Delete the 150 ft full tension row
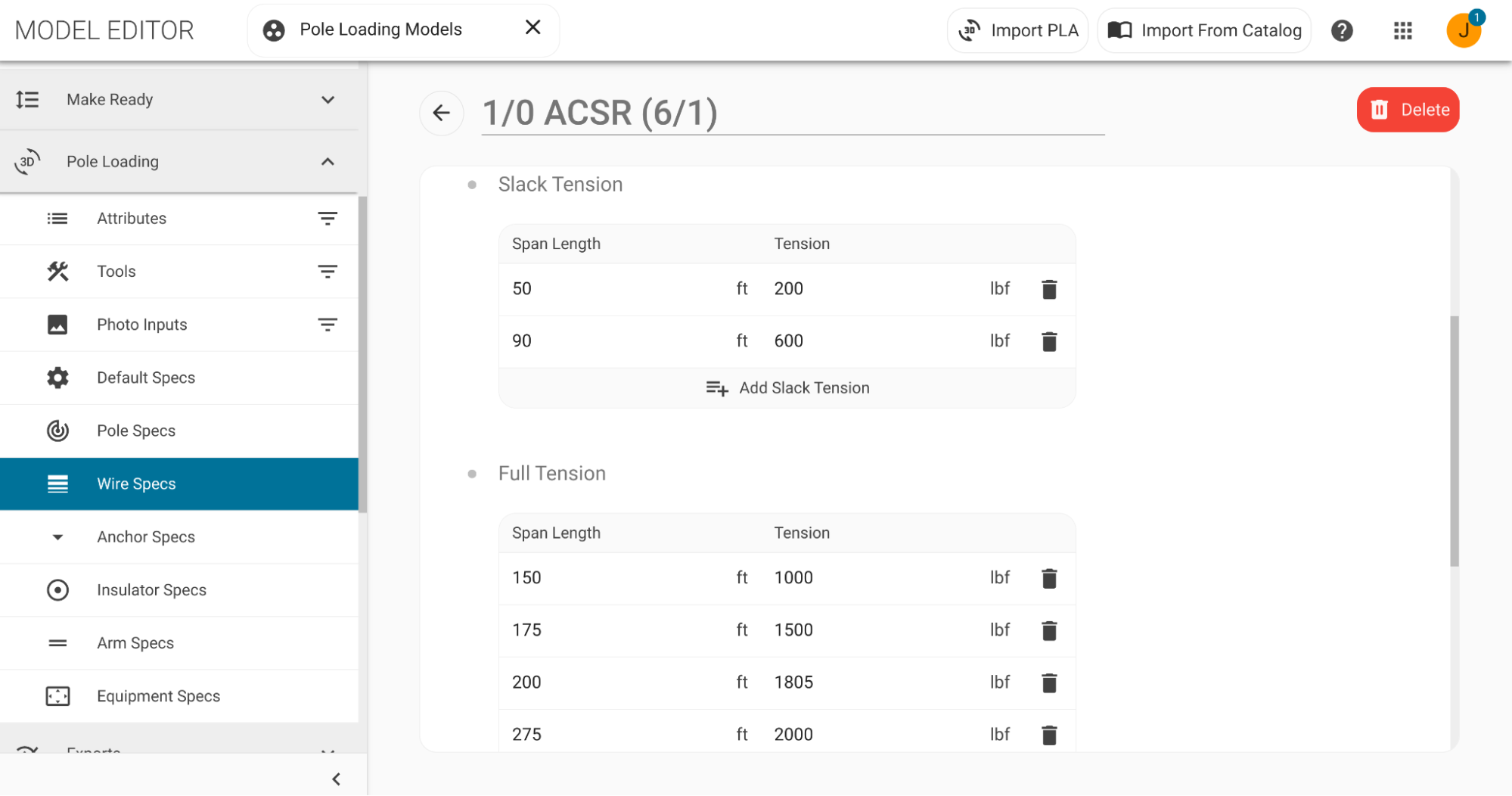Viewport: 1512px width, 796px height. (x=1048, y=578)
